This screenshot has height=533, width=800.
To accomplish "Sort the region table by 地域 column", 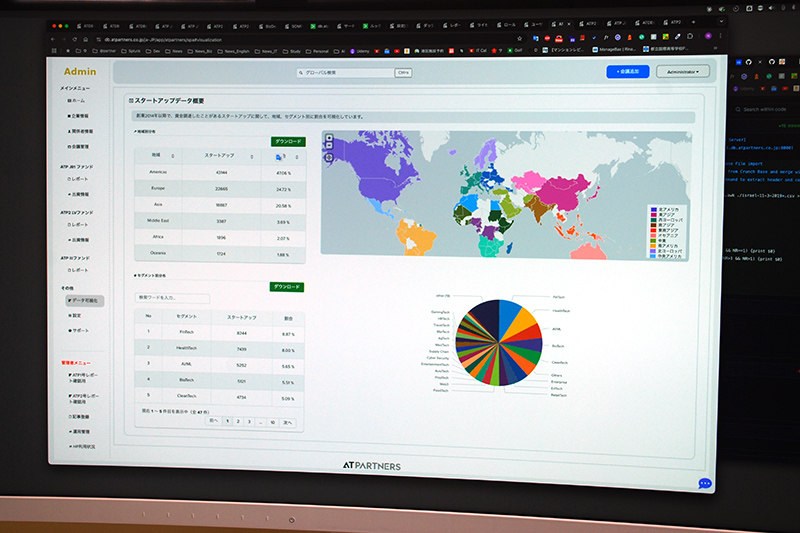I will click(x=174, y=156).
